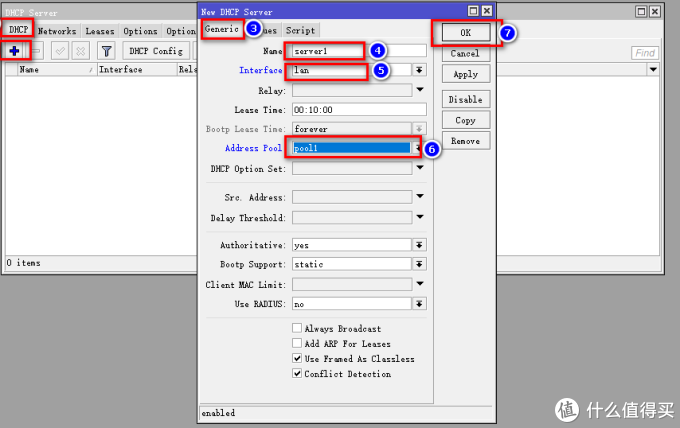Viewport: 680px width, 428px height.
Task: Sort list by the Name column header
Action: click(56, 70)
